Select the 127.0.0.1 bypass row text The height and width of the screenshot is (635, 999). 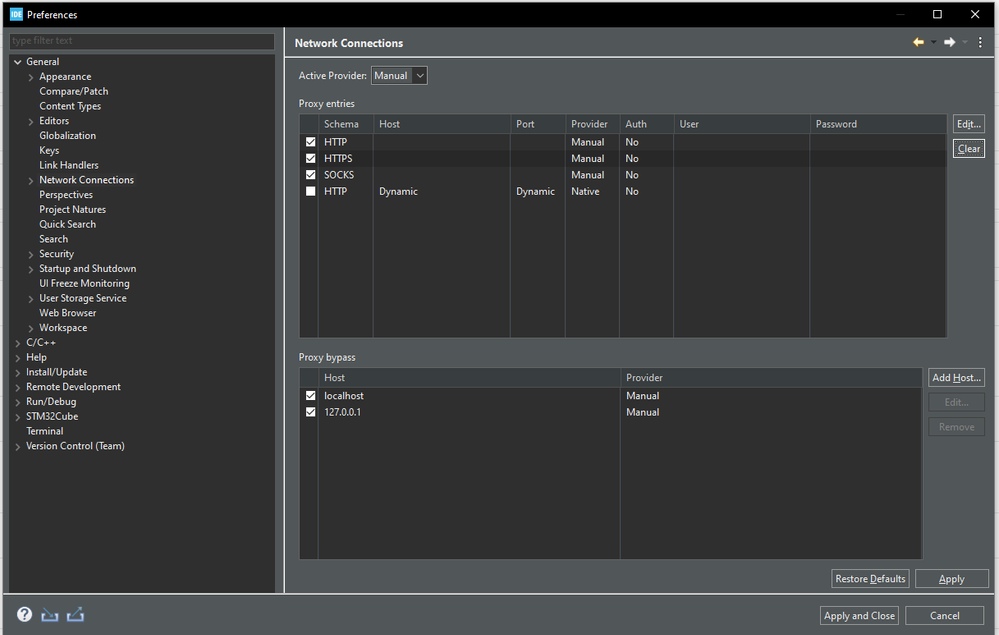coord(342,412)
